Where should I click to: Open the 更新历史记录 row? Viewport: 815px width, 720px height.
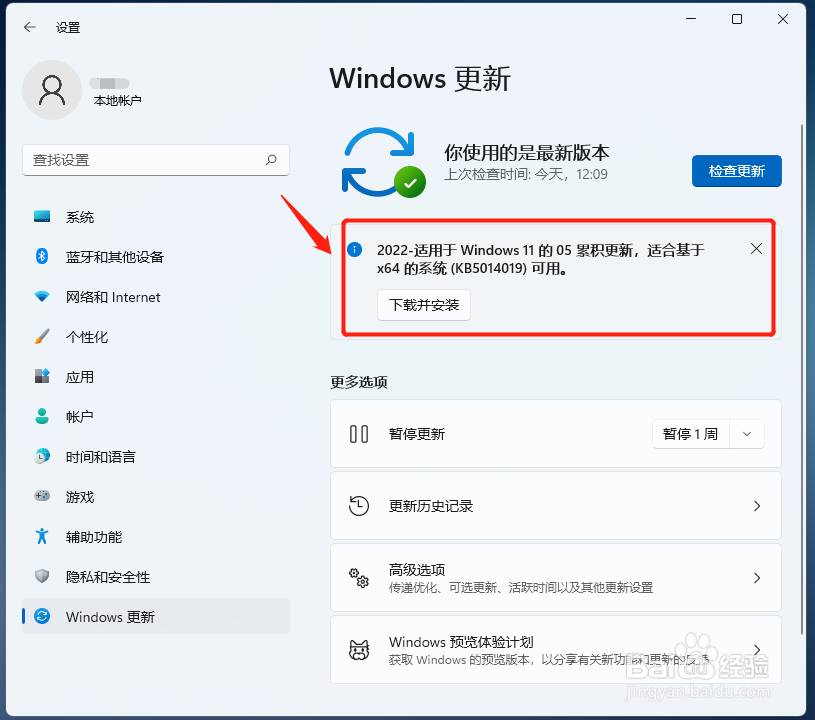(556, 506)
